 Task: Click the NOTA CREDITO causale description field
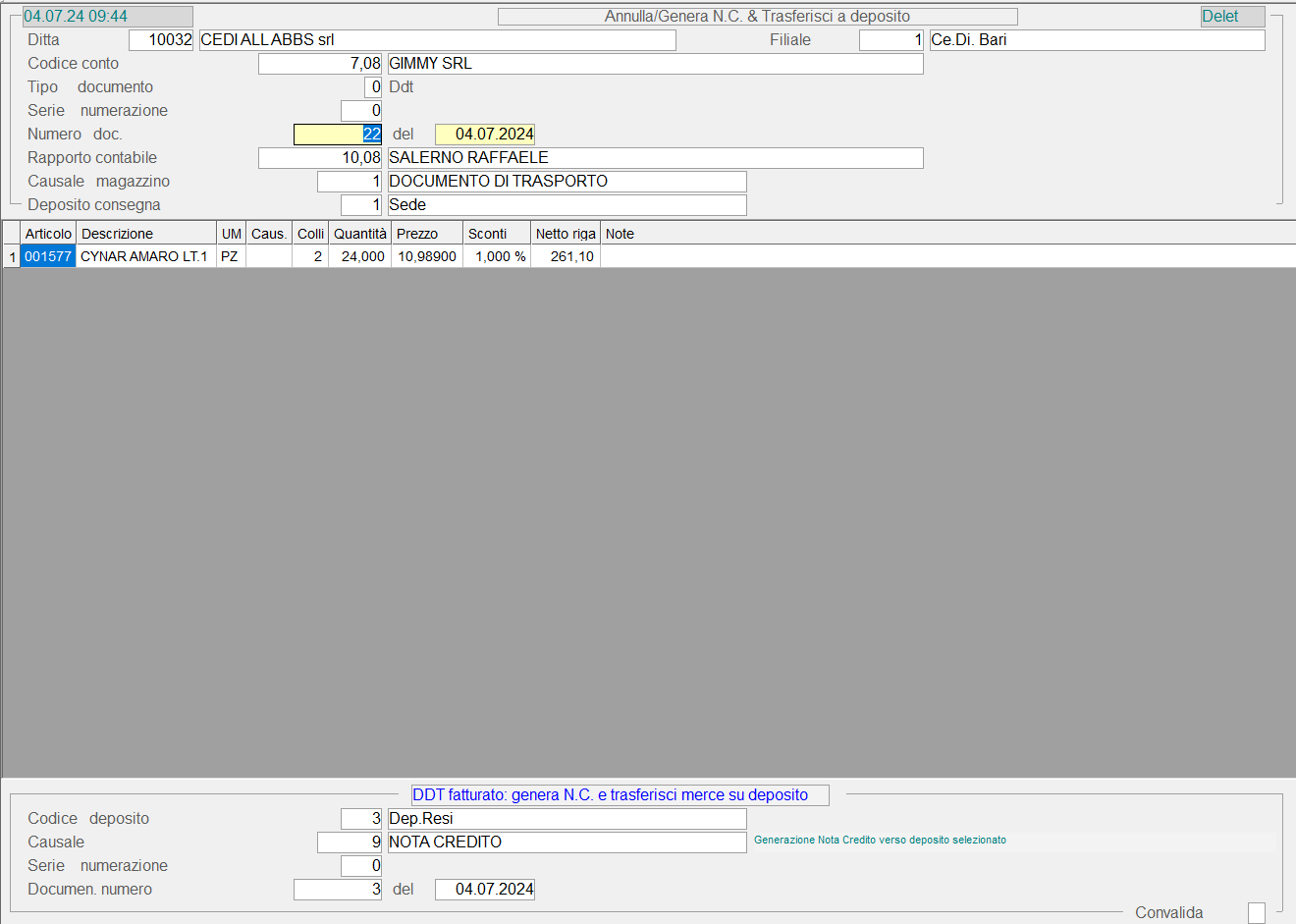pos(567,842)
